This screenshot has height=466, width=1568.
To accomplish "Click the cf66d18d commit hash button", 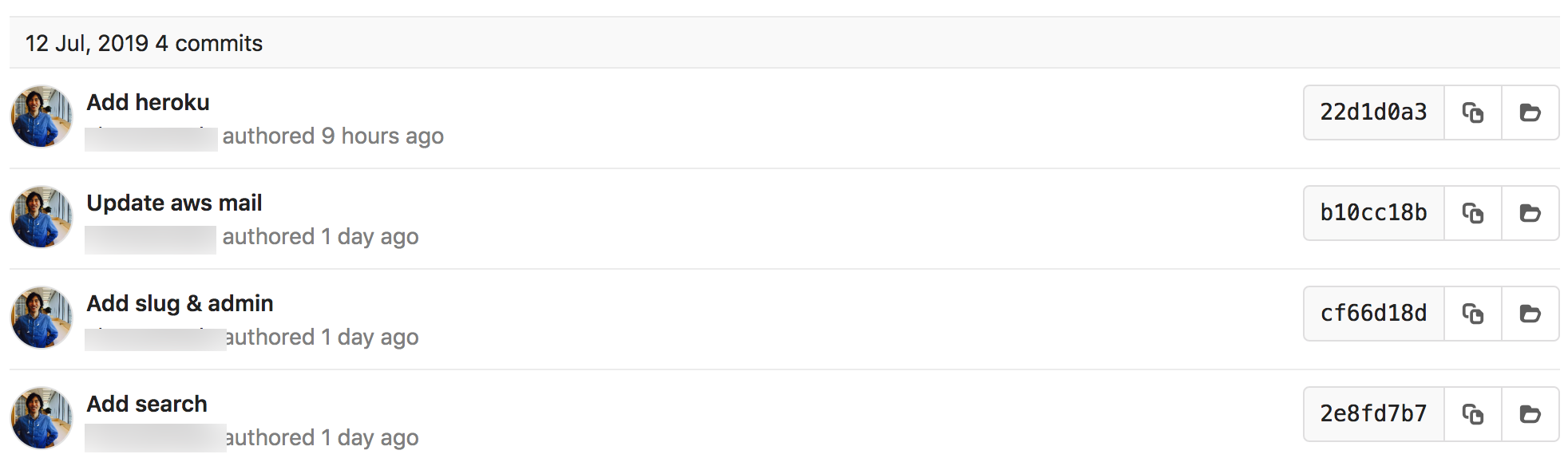I will coord(1373,314).
